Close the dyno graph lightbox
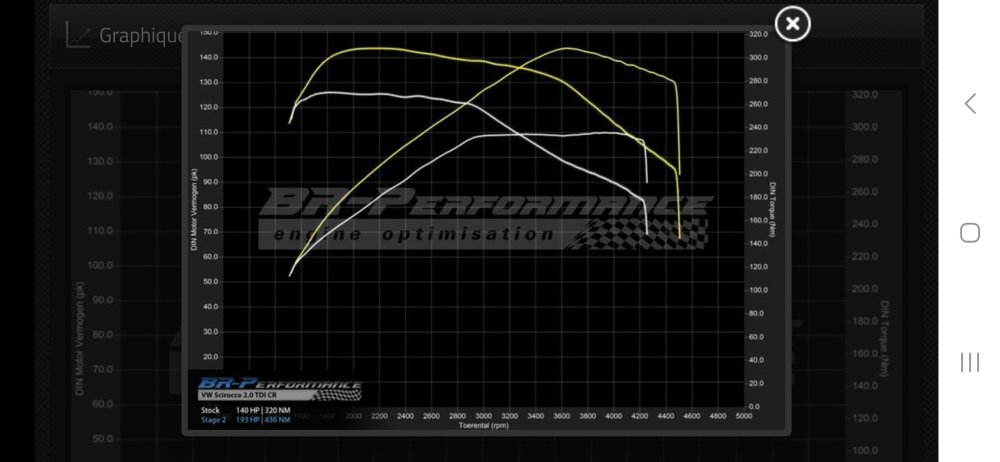Viewport: 1000px width, 462px height. point(792,24)
